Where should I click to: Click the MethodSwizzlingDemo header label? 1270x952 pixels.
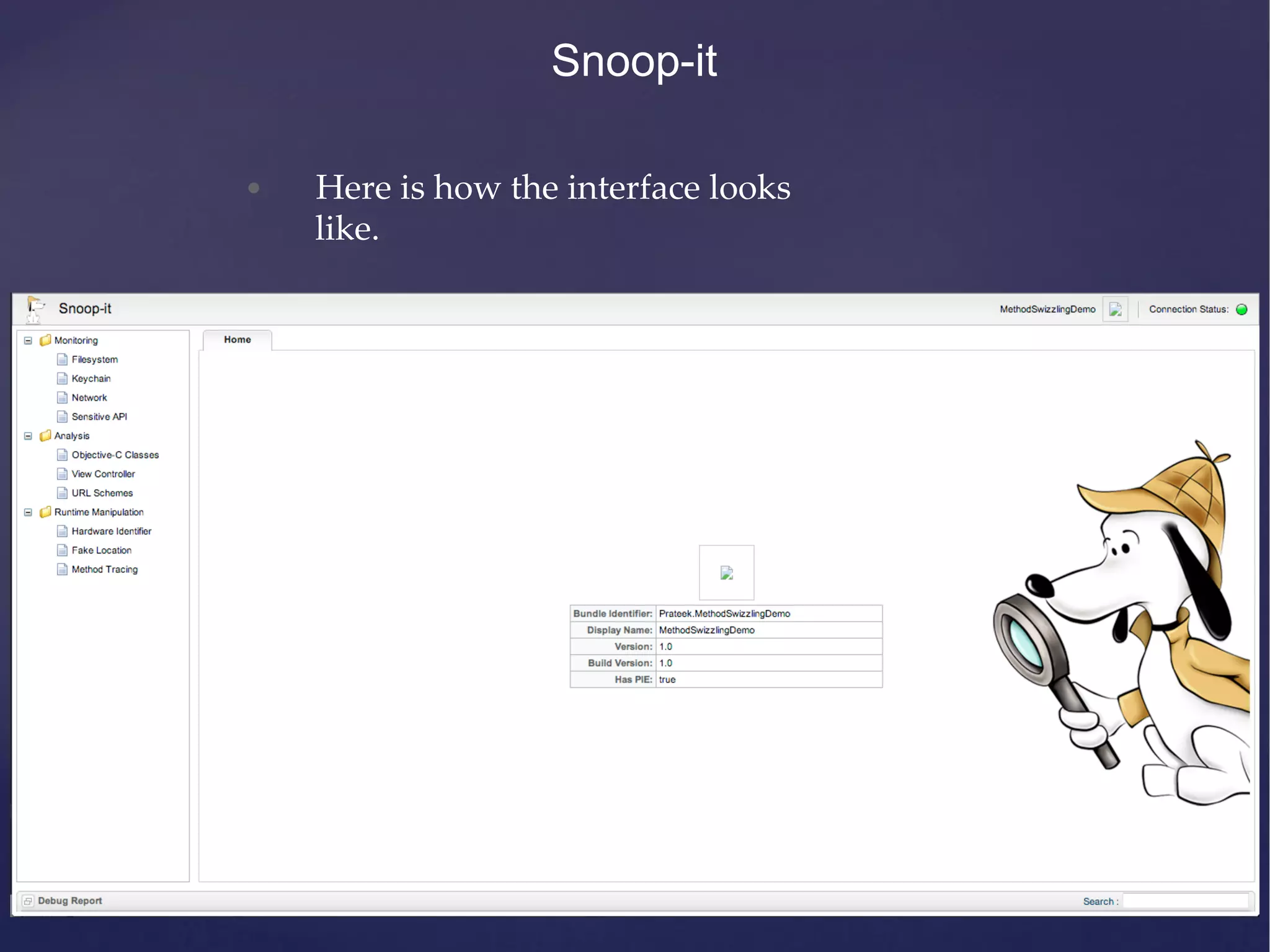coord(1047,309)
